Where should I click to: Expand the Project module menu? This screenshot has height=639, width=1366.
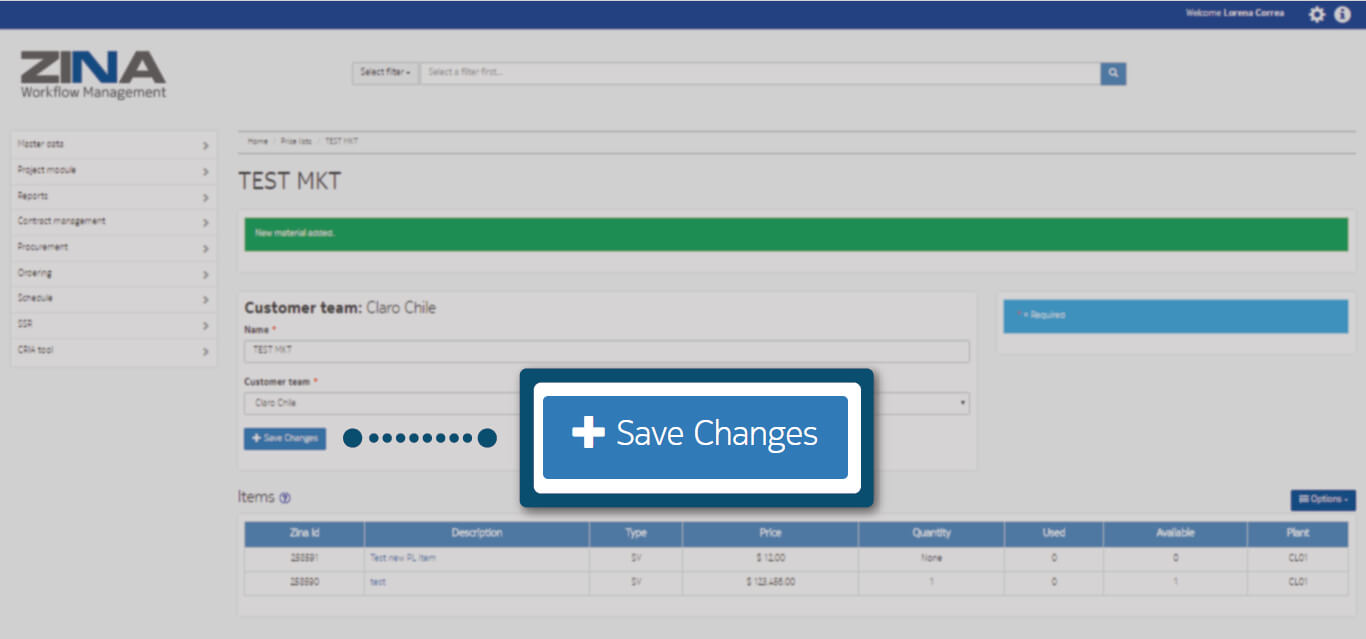pos(113,171)
